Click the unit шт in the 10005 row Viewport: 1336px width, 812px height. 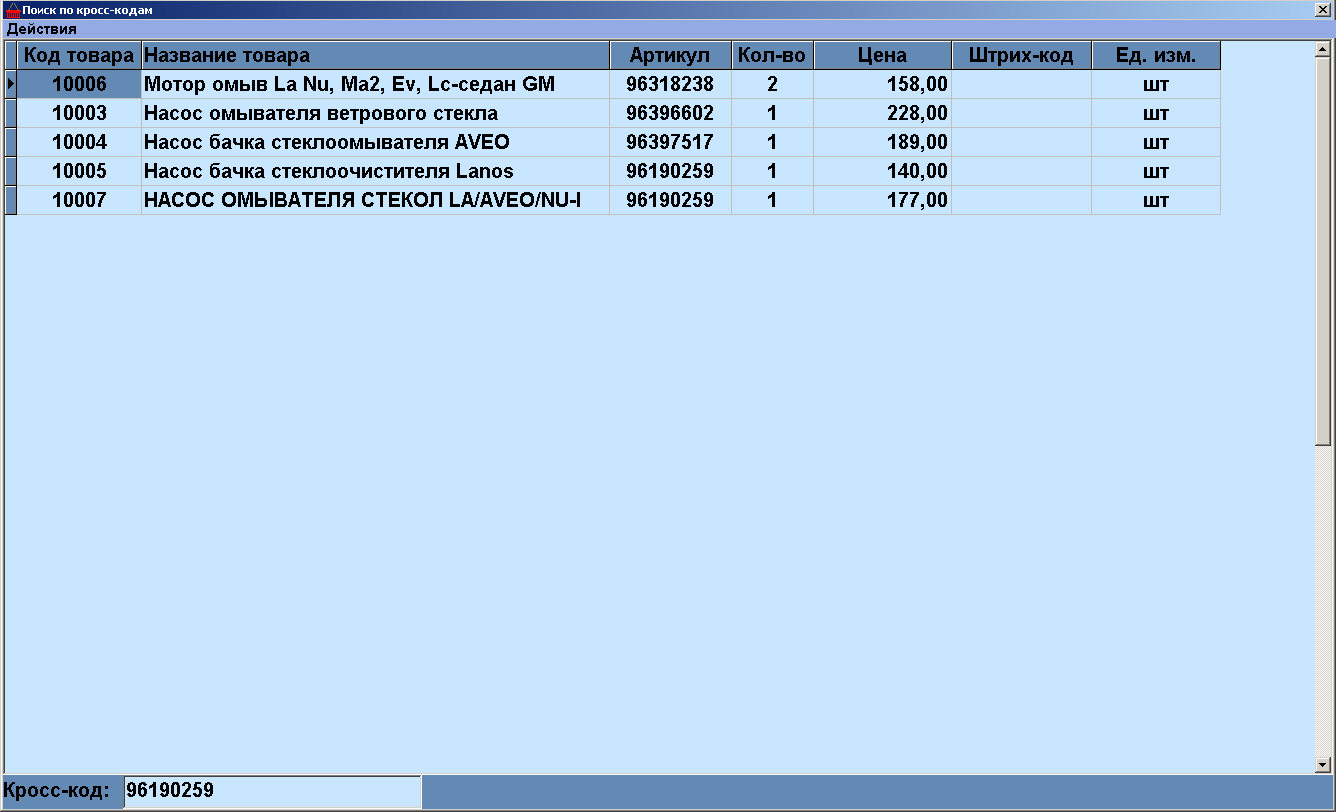click(1156, 172)
